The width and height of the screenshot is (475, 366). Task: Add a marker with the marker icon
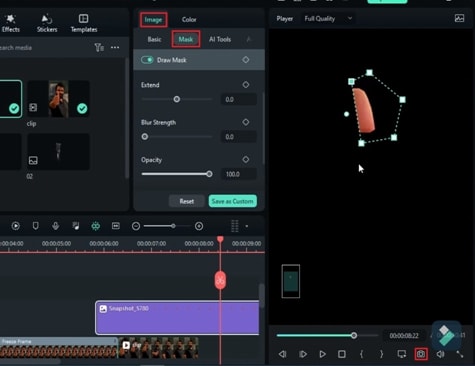pyautogui.click(x=35, y=226)
